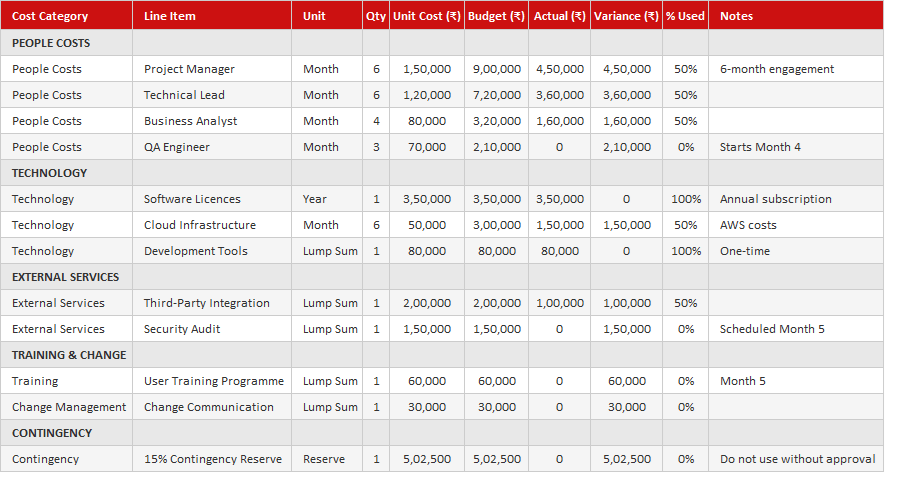
Task: Select the 'Change Management' category cell
Action: coord(69,407)
